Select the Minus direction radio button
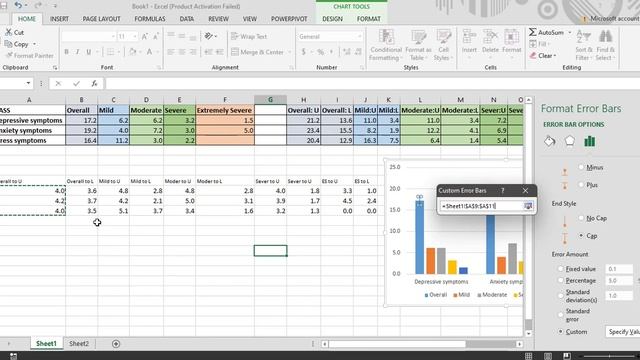The width and height of the screenshot is (640, 360). 582,167
